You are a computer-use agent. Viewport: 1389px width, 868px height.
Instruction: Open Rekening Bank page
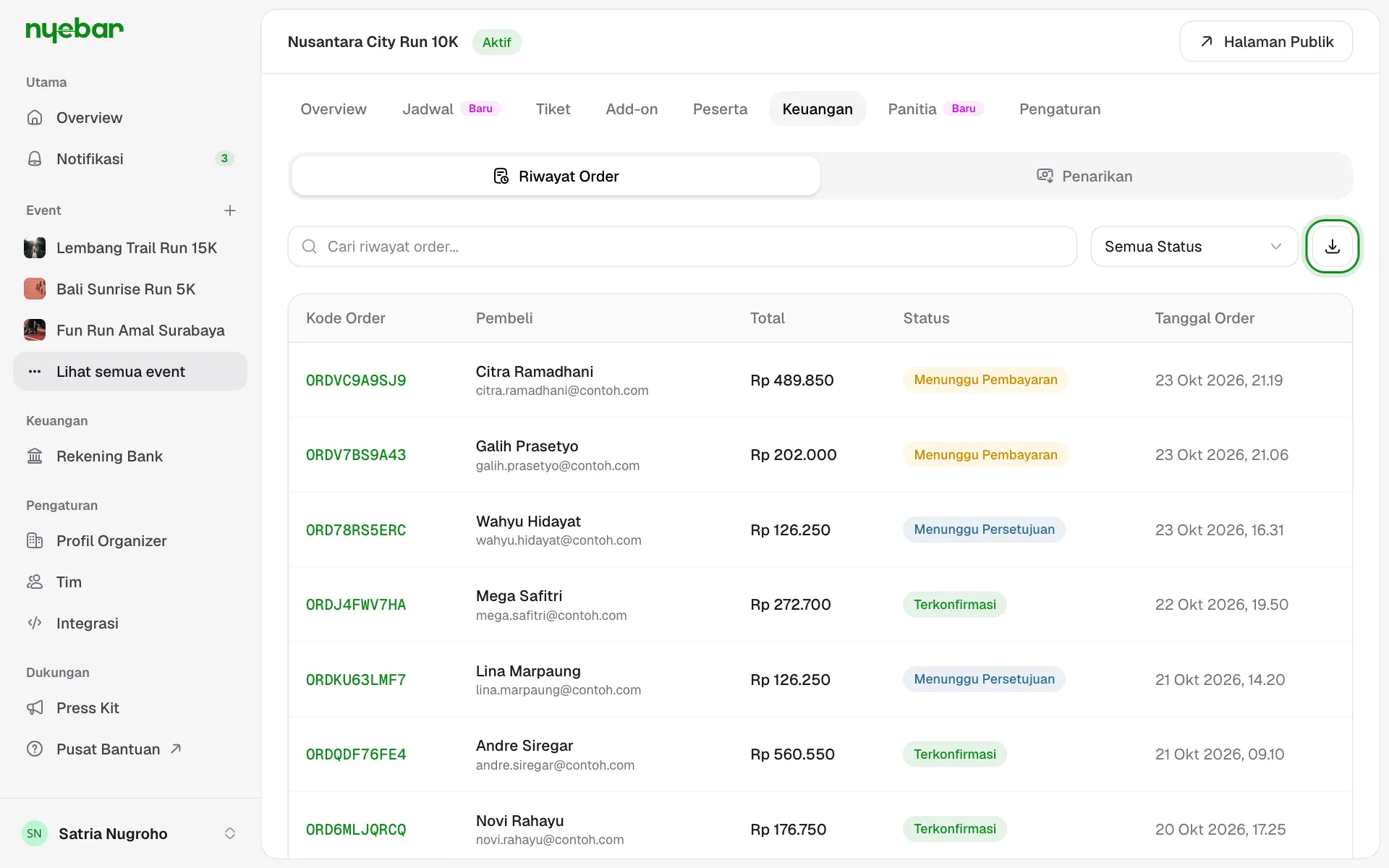point(130,456)
